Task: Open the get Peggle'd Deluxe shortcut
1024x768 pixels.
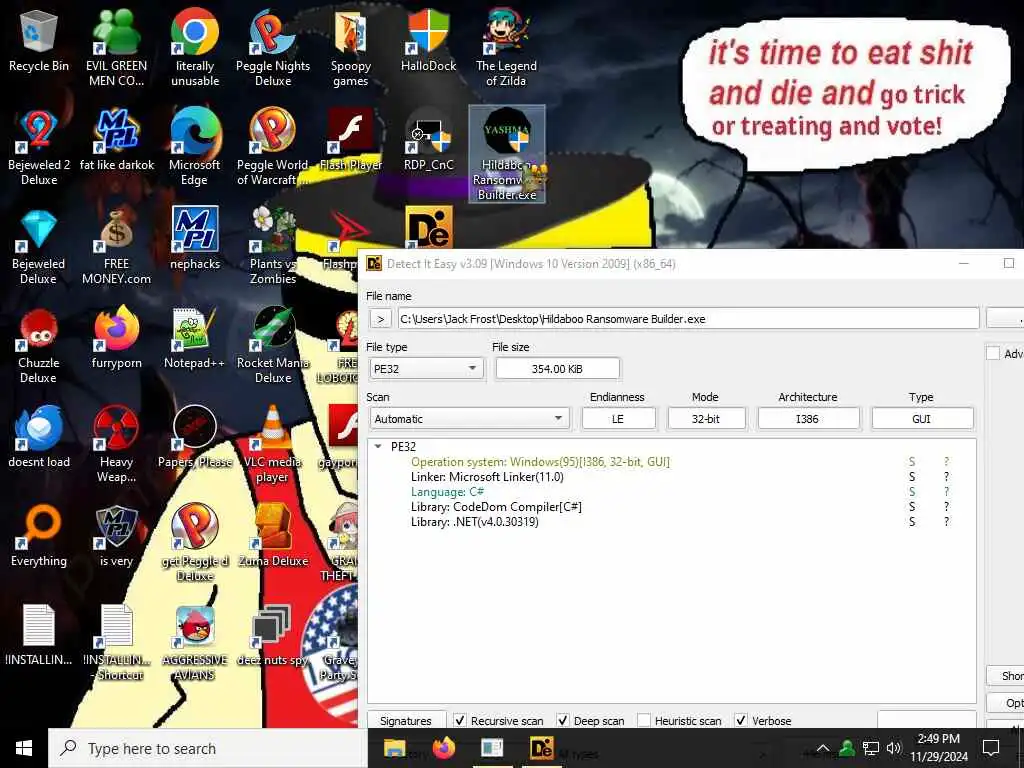Action: 195,543
